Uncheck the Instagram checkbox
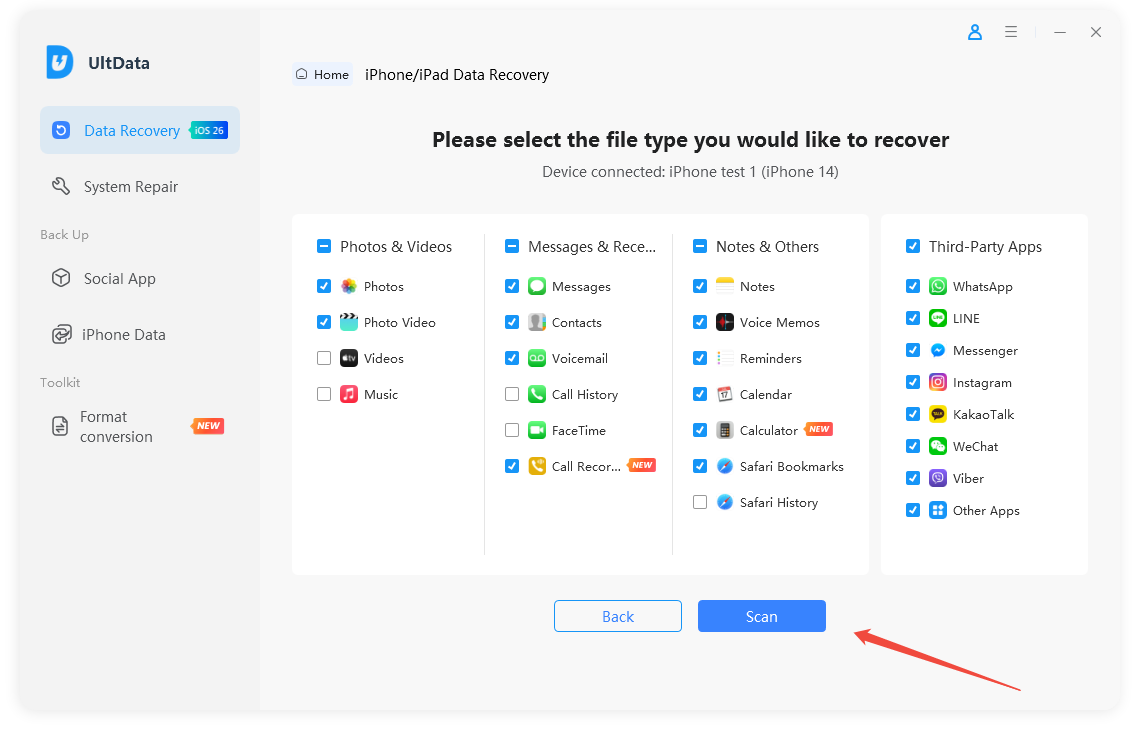The width and height of the screenshot is (1140, 740). pyautogui.click(x=913, y=382)
